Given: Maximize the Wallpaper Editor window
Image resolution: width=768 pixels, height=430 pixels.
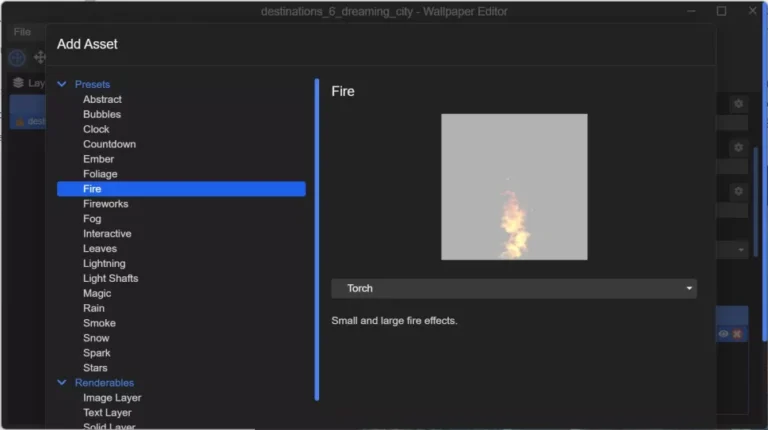Looking at the screenshot, I should [721, 11].
